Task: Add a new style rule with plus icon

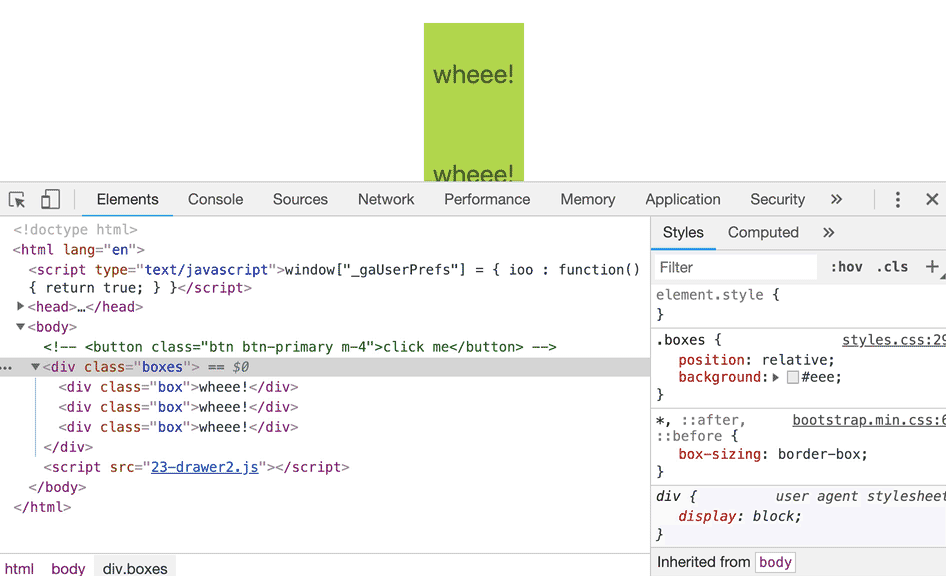Action: (932, 267)
